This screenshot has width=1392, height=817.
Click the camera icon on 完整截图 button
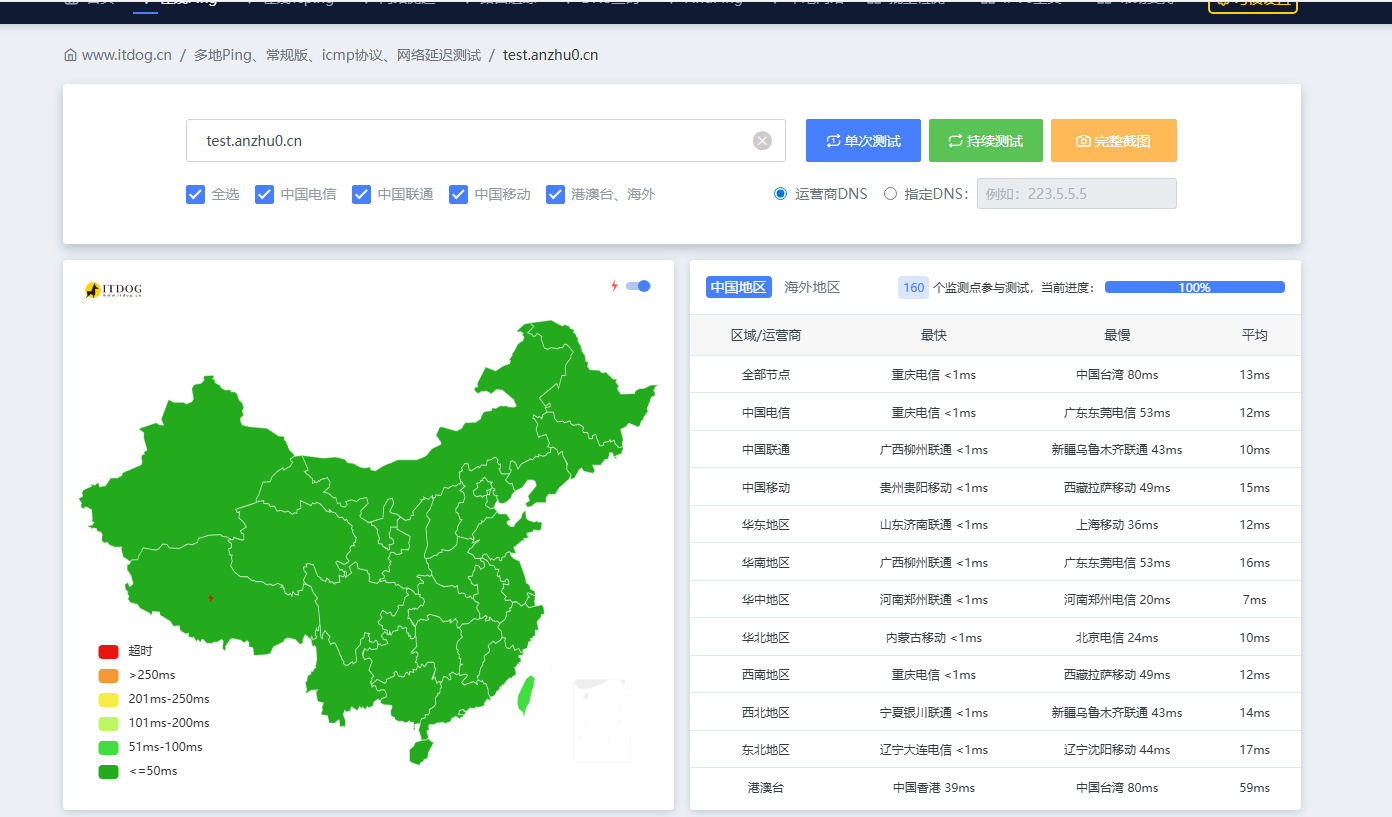[1083, 141]
